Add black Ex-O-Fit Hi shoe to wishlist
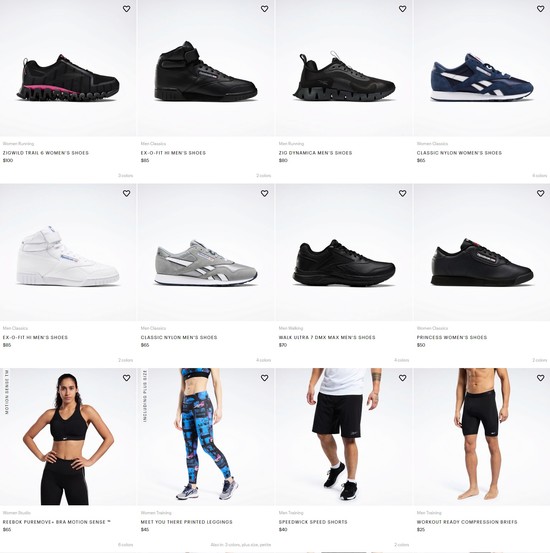Image resolution: width=550 pixels, height=553 pixels. point(264,9)
